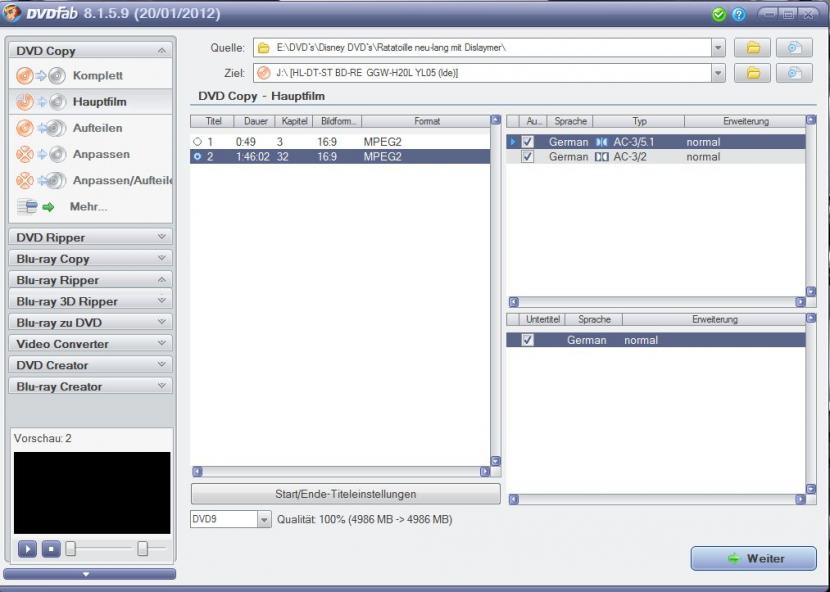Viewport: 830px width, 592px height.
Task: Choose image file for the Ziel target
Action: [x=794, y=73]
